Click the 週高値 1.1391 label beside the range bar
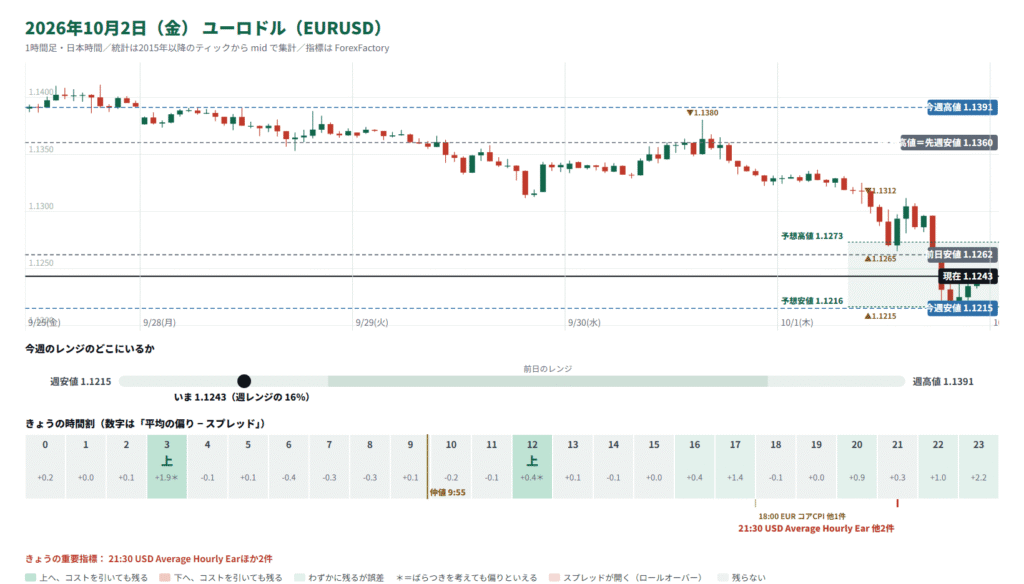 point(942,381)
